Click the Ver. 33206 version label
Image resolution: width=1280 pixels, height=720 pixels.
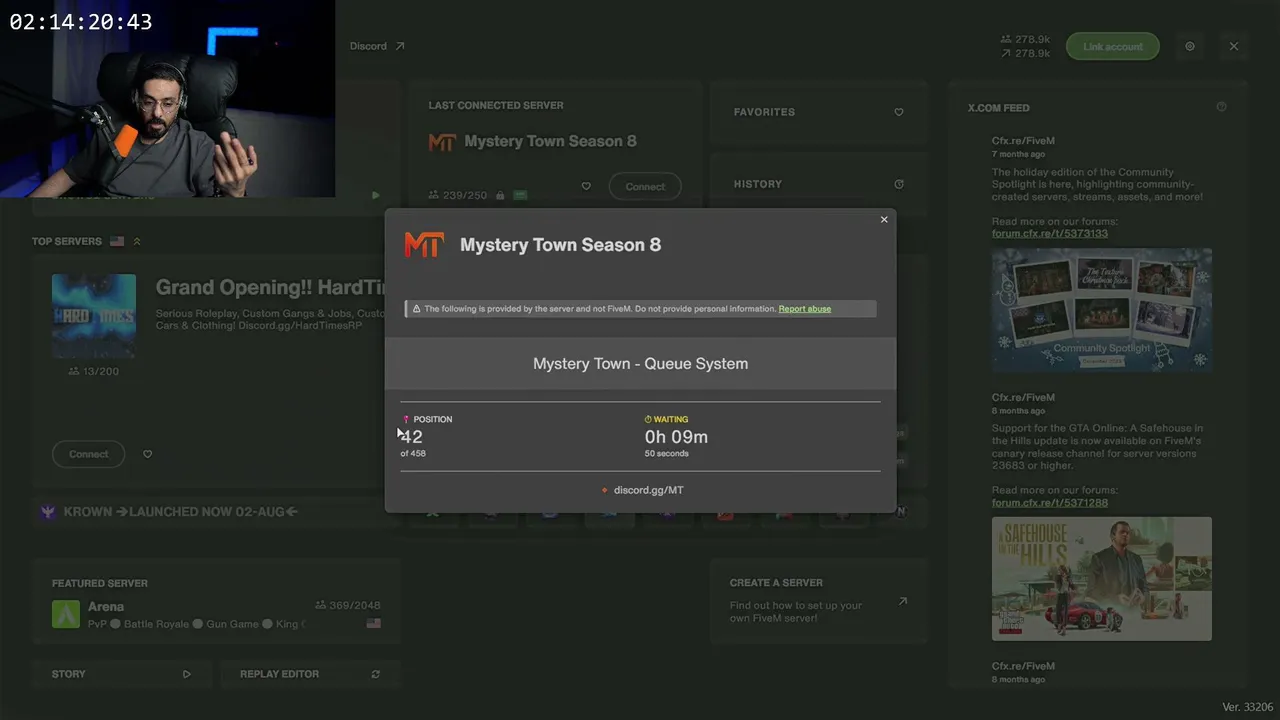tap(1248, 707)
